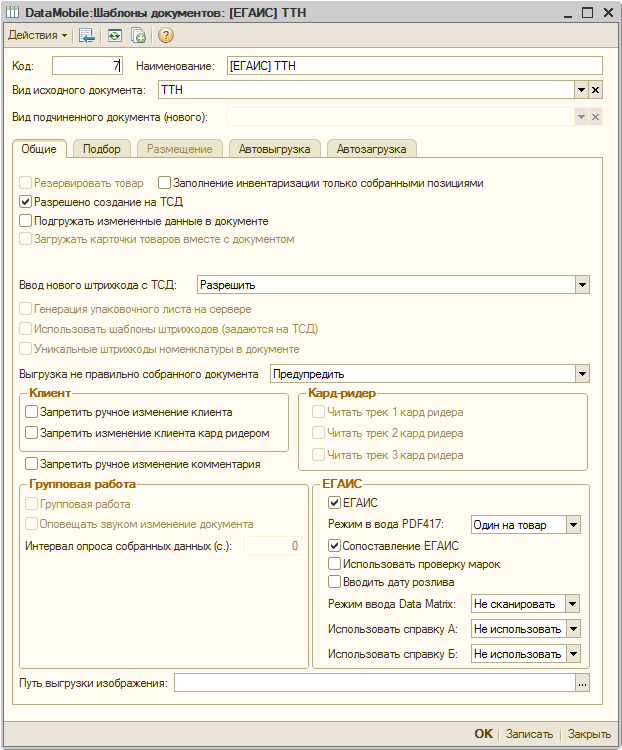Expand Выгрузка не правильно собранного документа dropdown
Image resolution: width=622 pixels, height=750 pixels.
point(582,374)
